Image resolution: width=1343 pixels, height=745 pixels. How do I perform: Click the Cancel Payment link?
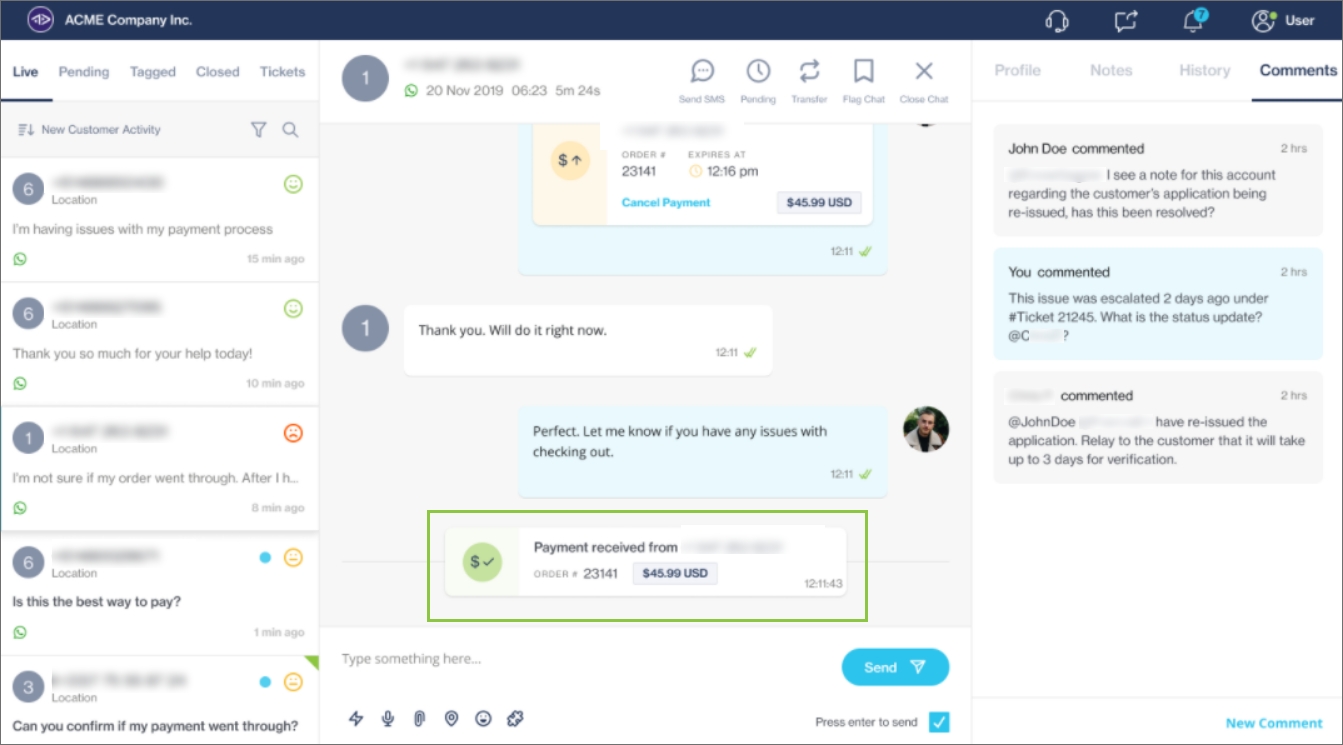point(666,202)
